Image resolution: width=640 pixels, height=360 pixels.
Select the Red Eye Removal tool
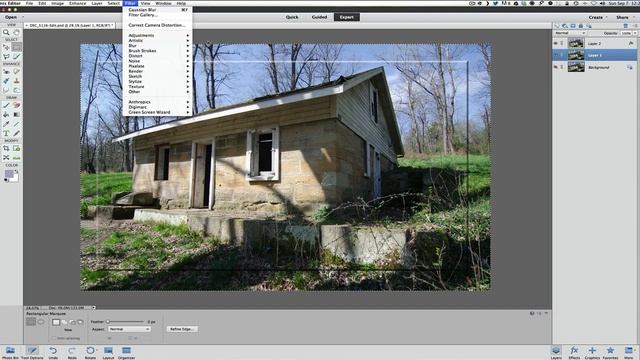[x=6, y=71]
